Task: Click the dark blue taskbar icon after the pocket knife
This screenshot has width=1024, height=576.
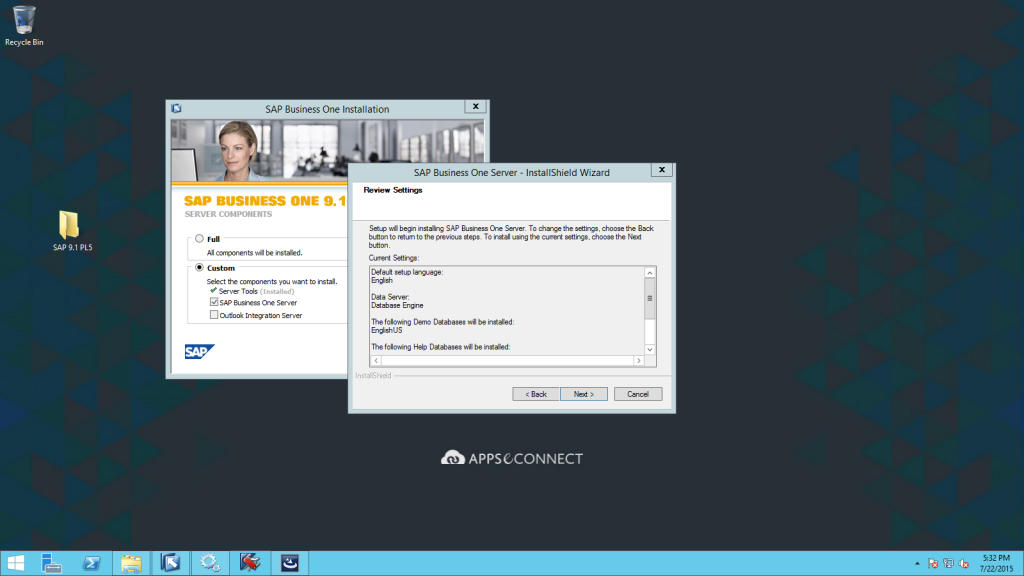Action: click(x=290, y=563)
